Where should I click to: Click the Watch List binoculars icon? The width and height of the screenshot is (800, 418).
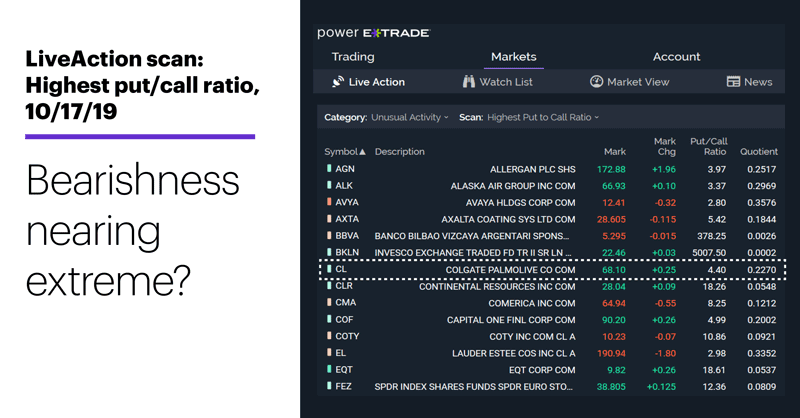468,82
